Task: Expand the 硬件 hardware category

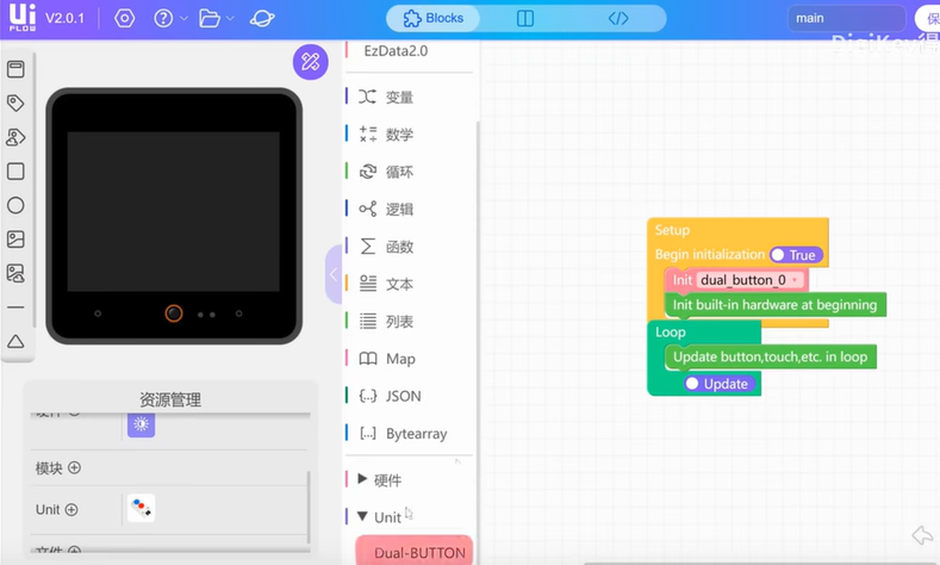Action: click(379, 480)
